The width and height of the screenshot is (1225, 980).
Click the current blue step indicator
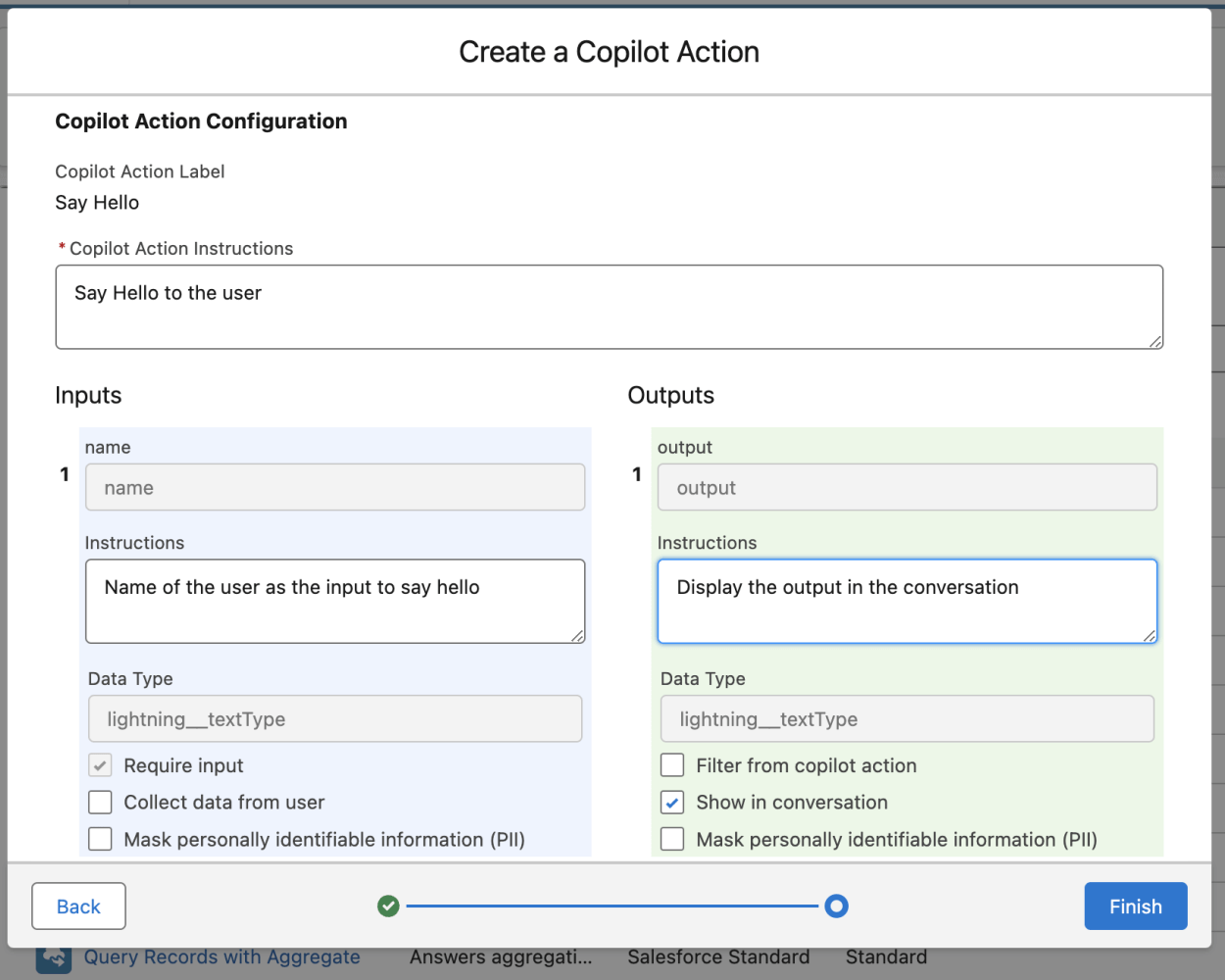(836, 906)
